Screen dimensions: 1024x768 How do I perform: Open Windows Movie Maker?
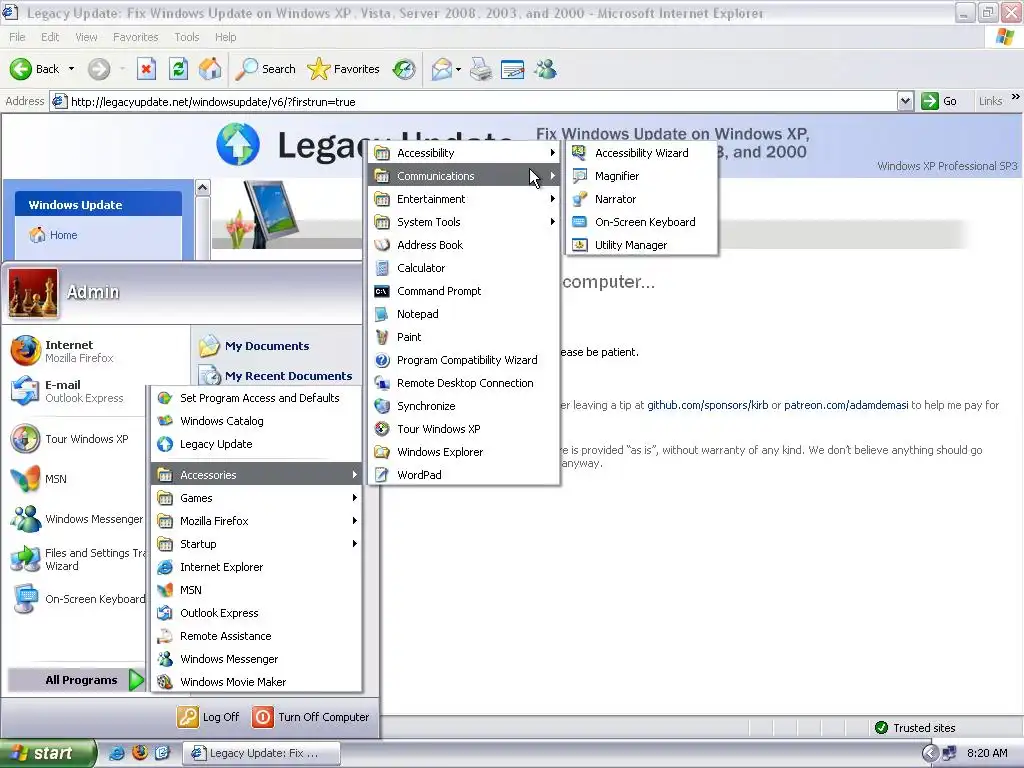coord(257,682)
